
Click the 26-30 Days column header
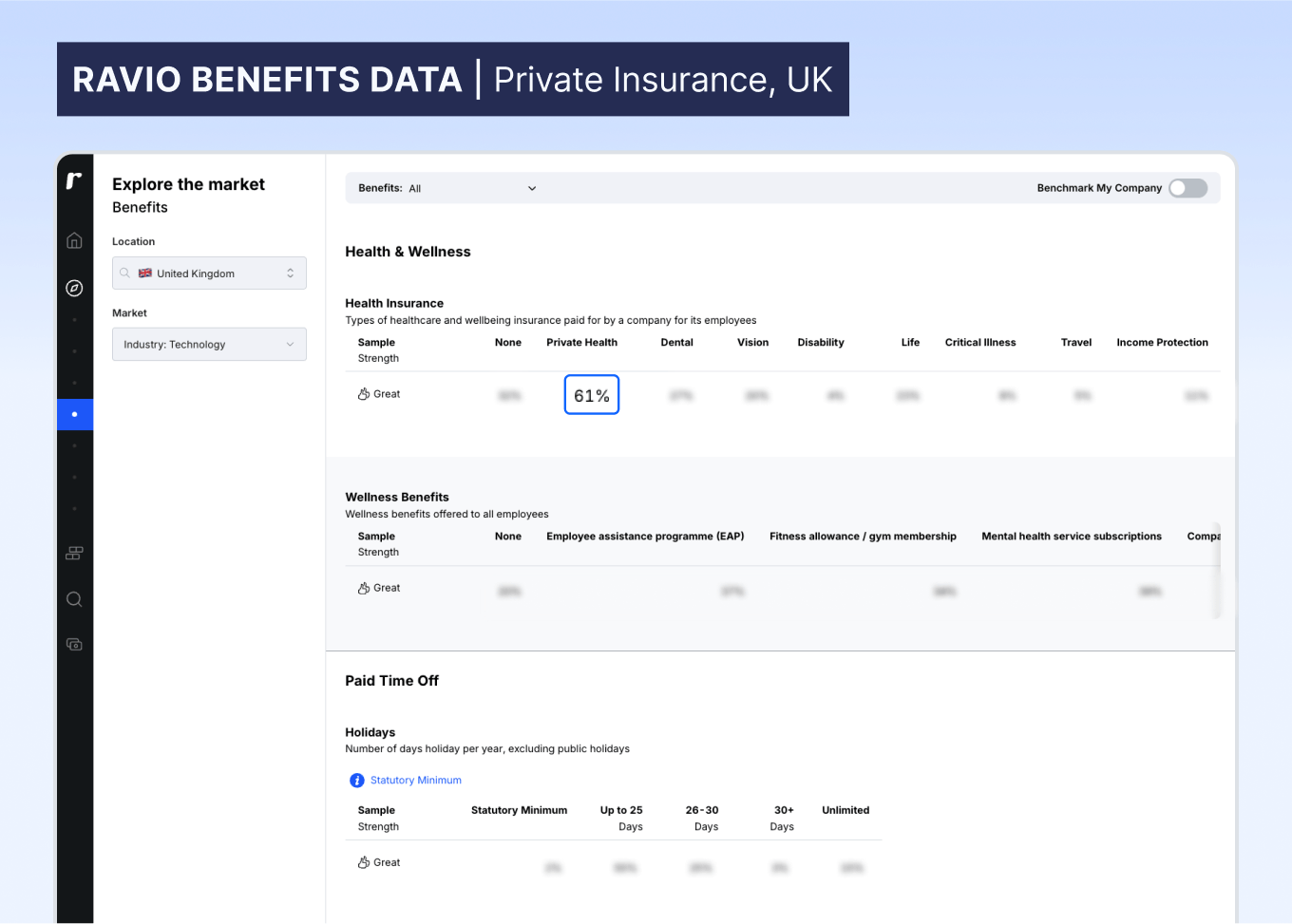[702, 819]
